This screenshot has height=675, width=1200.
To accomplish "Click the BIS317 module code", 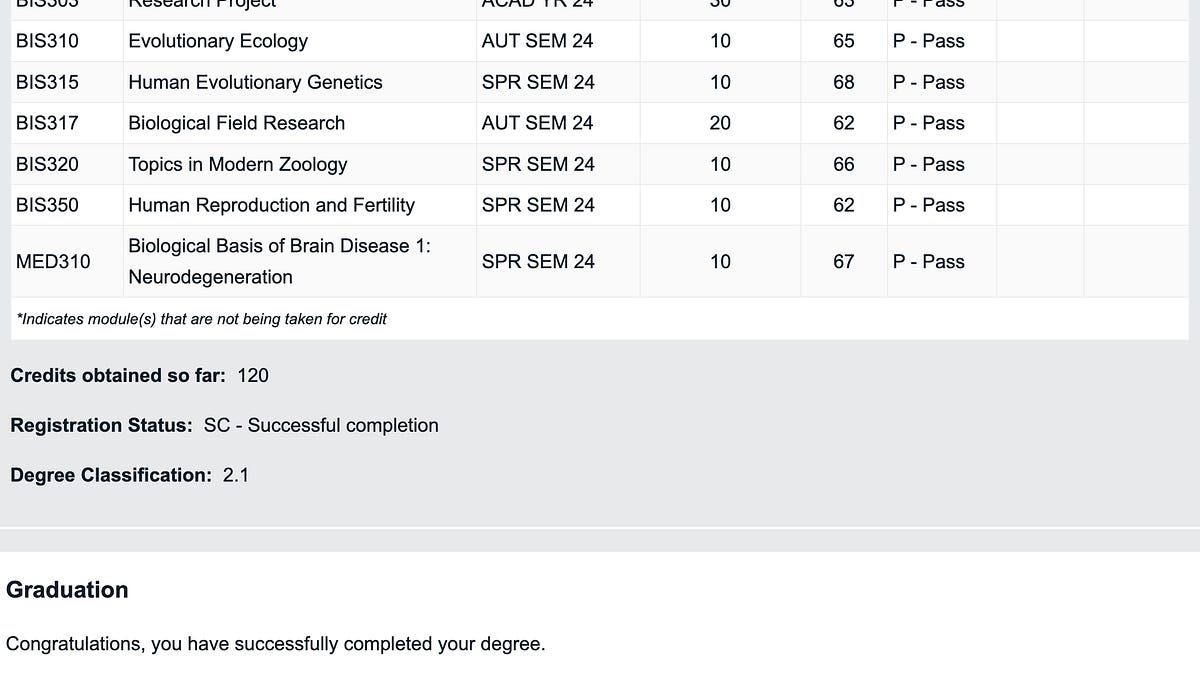I will pos(47,123).
